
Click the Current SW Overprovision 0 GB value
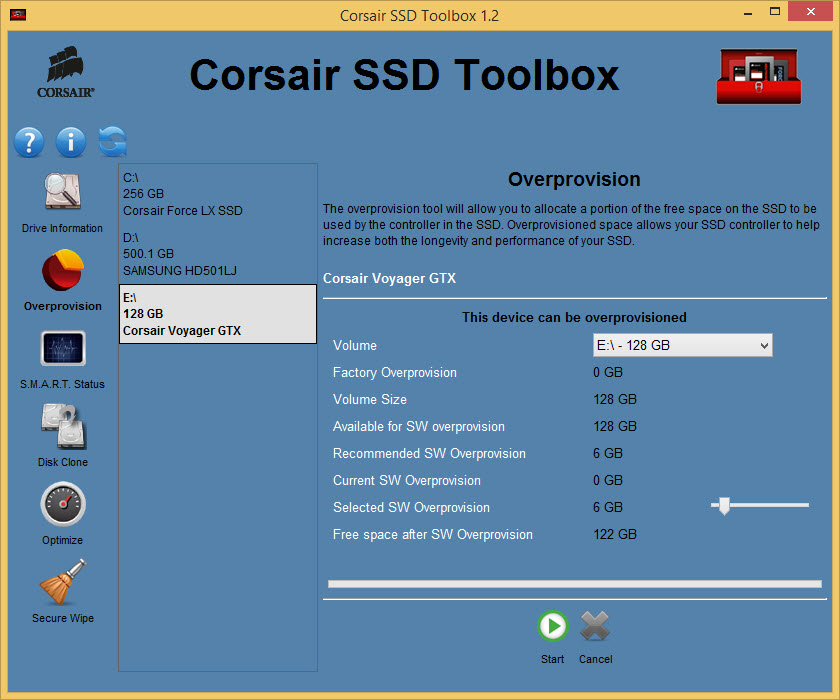(x=608, y=480)
